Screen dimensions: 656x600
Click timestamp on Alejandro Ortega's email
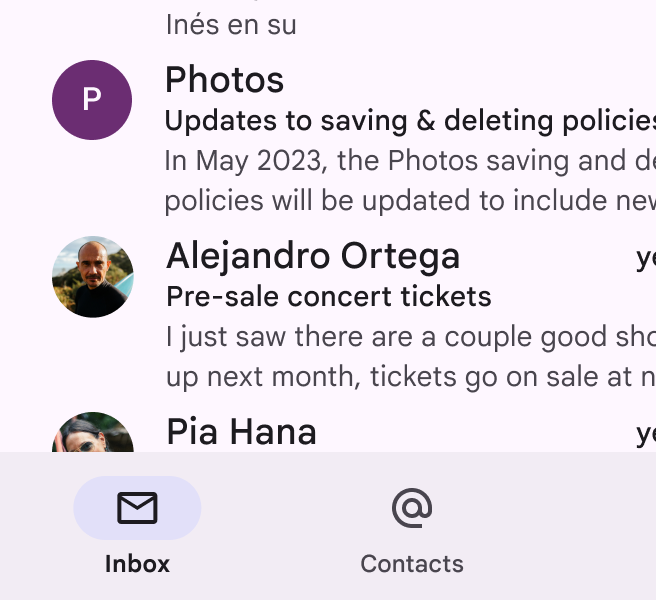tap(646, 258)
